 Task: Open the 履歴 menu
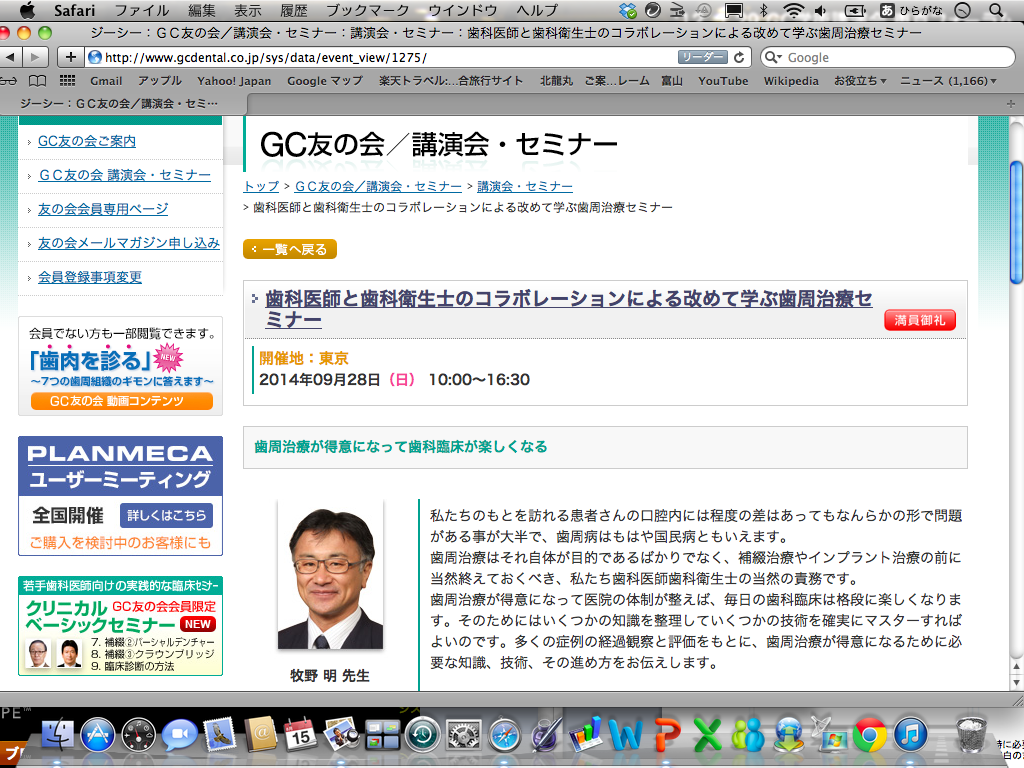point(294,11)
